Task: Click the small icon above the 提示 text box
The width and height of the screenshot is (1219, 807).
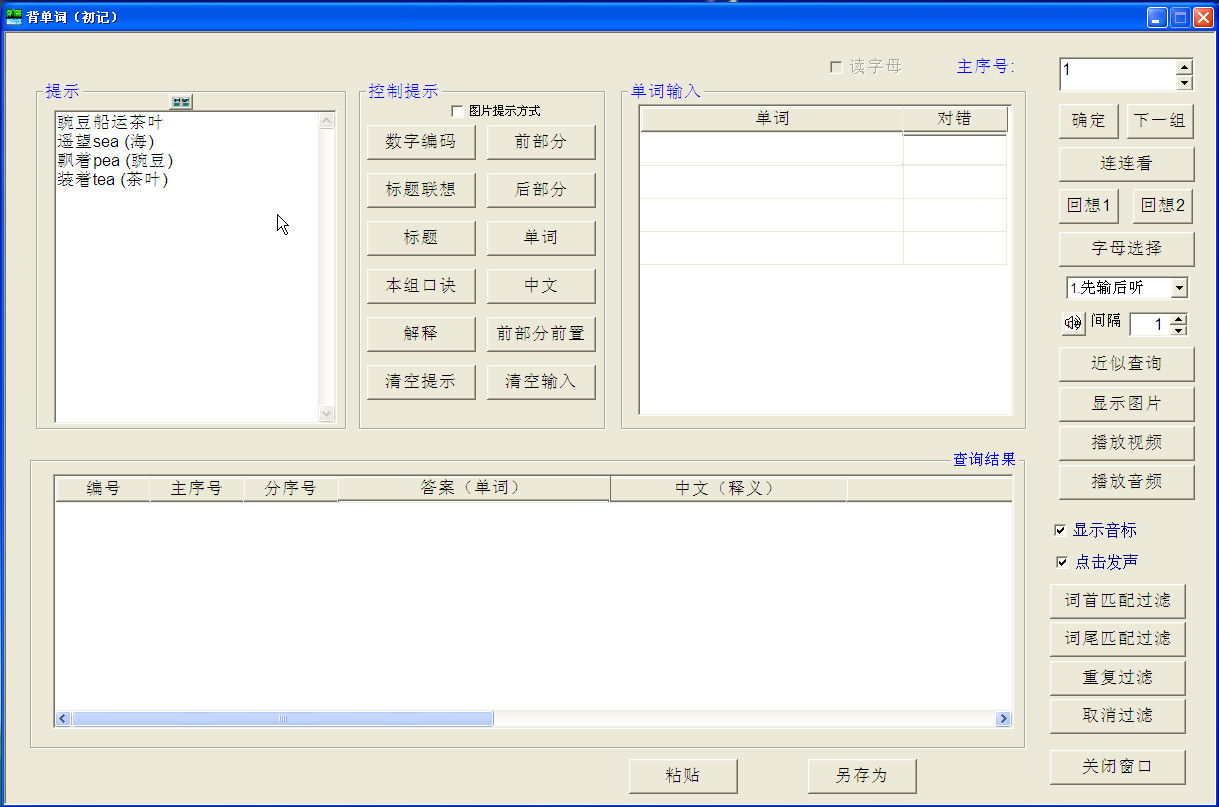Action: (181, 102)
